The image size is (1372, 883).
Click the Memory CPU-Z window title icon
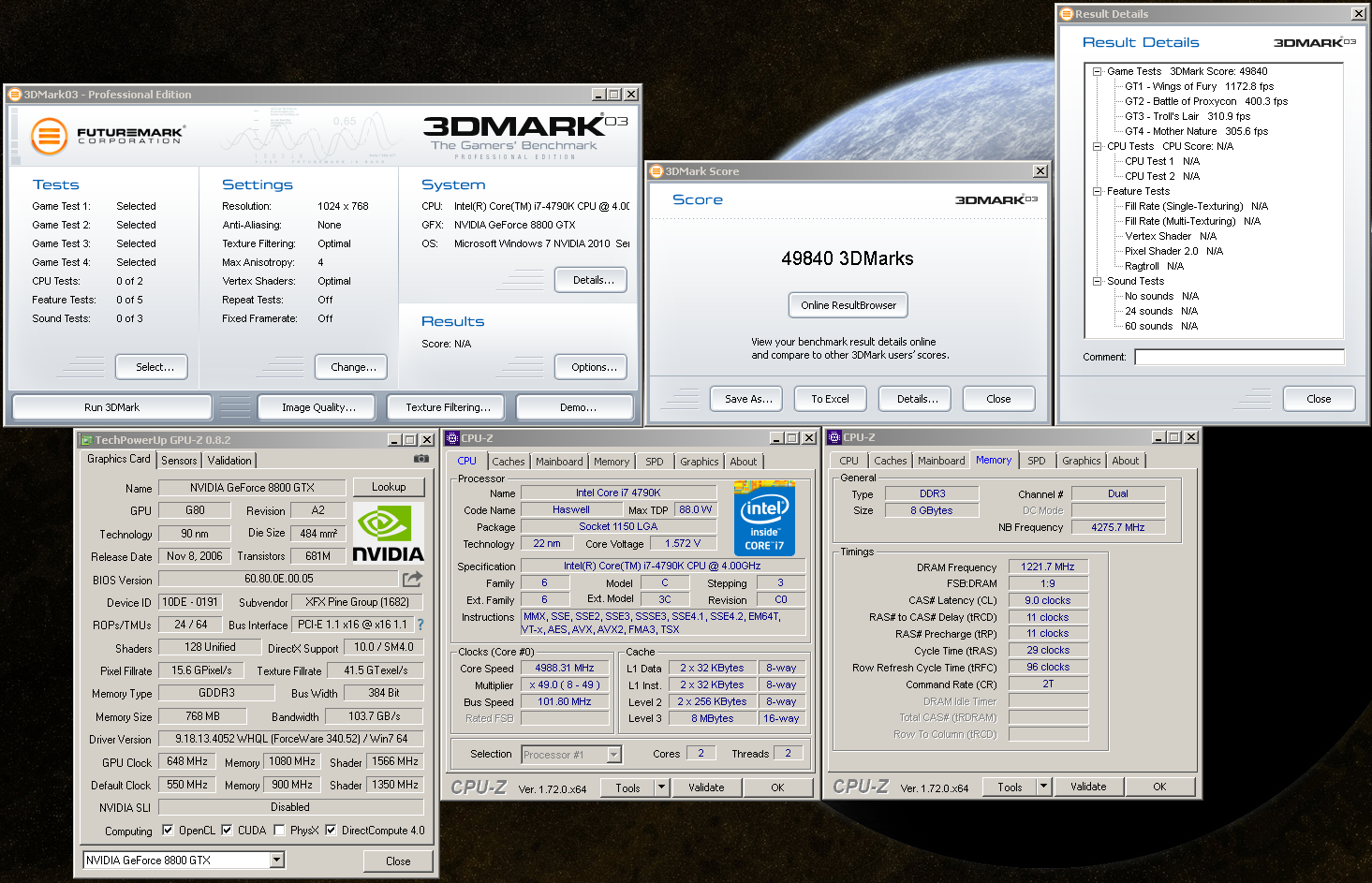click(x=834, y=436)
